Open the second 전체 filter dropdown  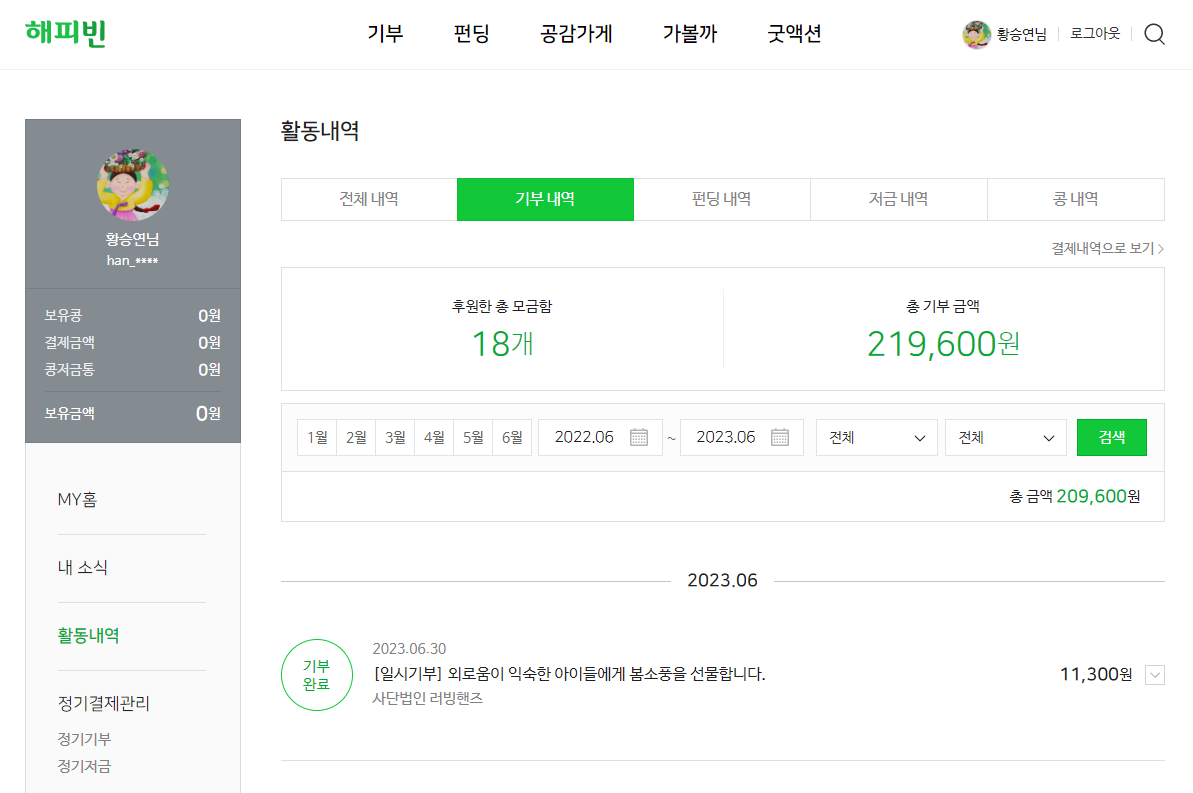(x=1005, y=437)
